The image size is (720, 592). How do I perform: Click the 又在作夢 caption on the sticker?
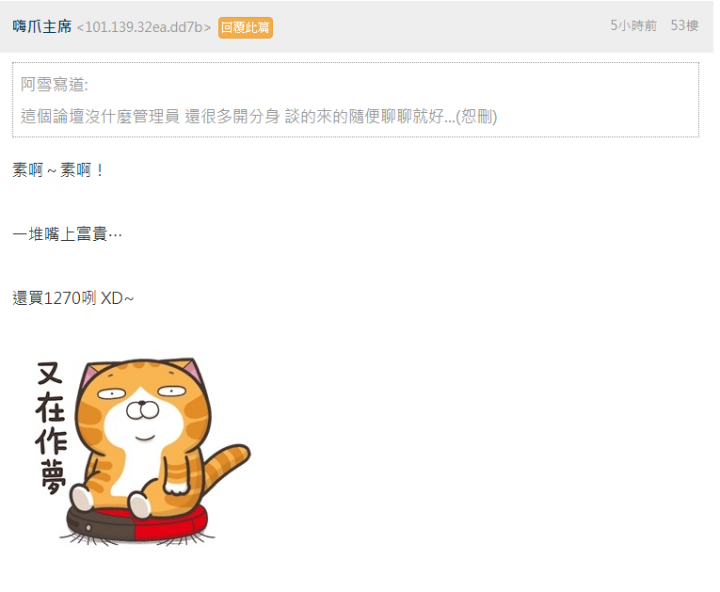coord(51,428)
